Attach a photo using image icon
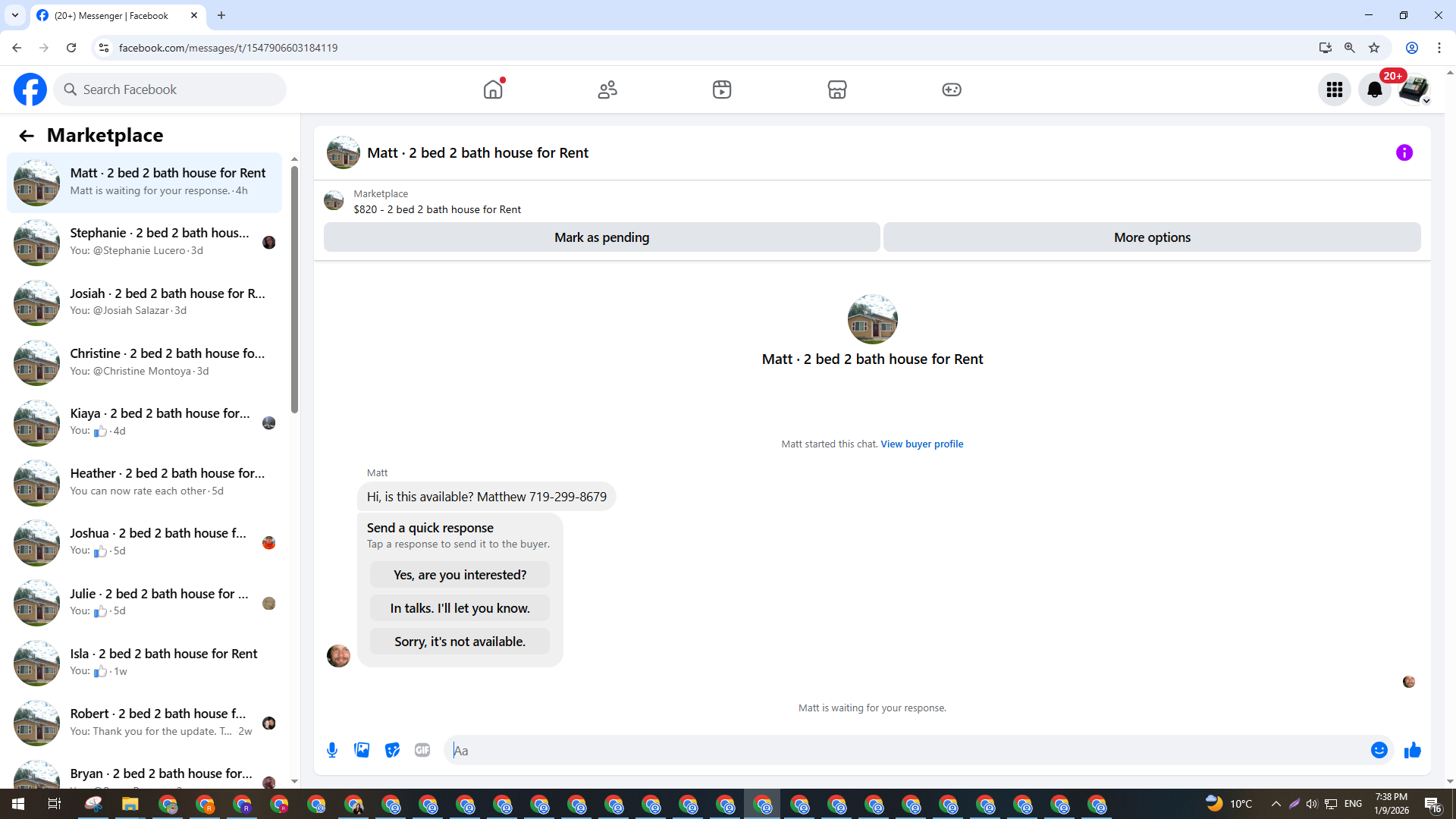Image resolution: width=1456 pixels, height=819 pixels. tap(362, 750)
